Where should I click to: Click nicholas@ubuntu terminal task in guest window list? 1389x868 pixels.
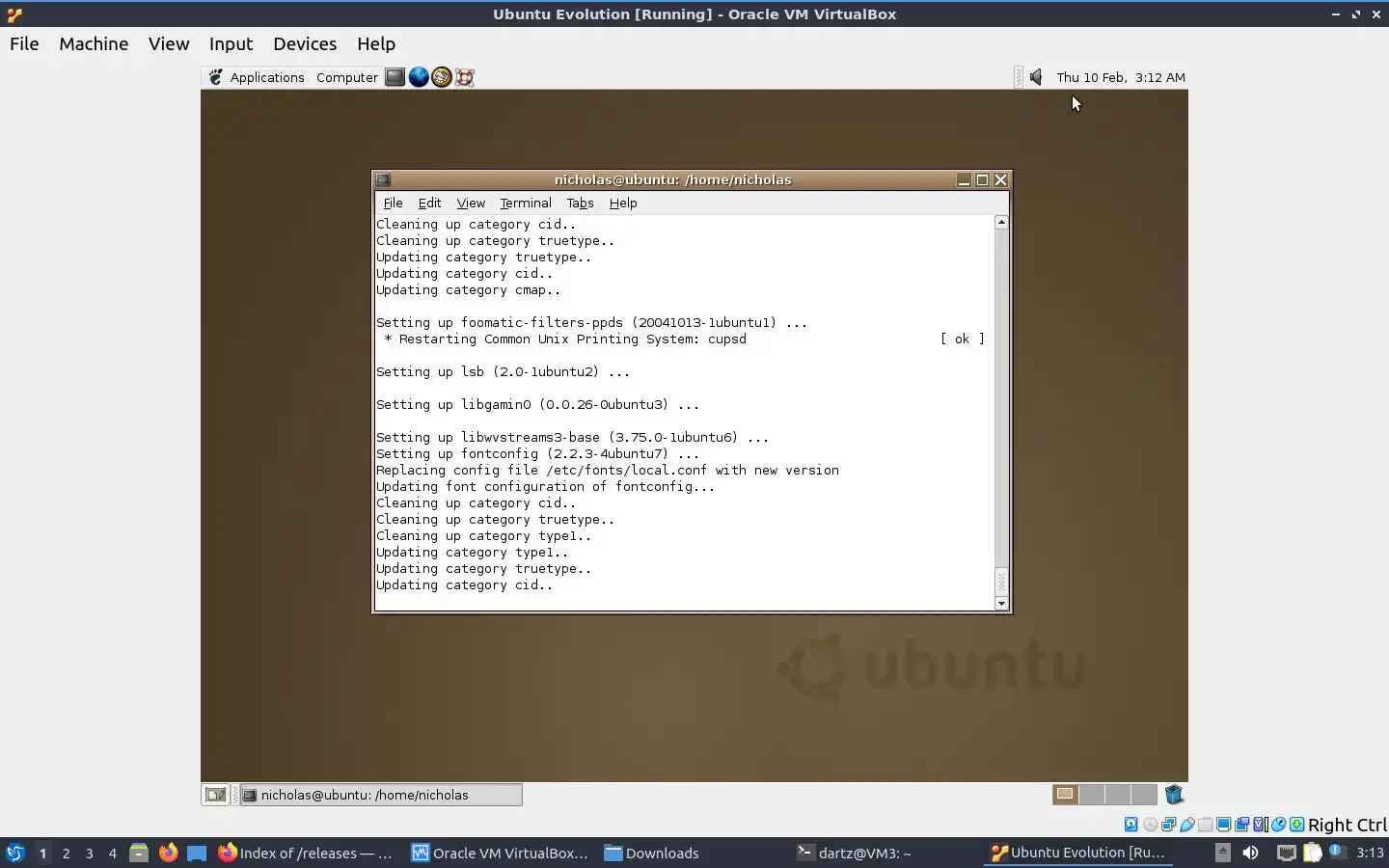pyautogui.click(x=381, y=795)
